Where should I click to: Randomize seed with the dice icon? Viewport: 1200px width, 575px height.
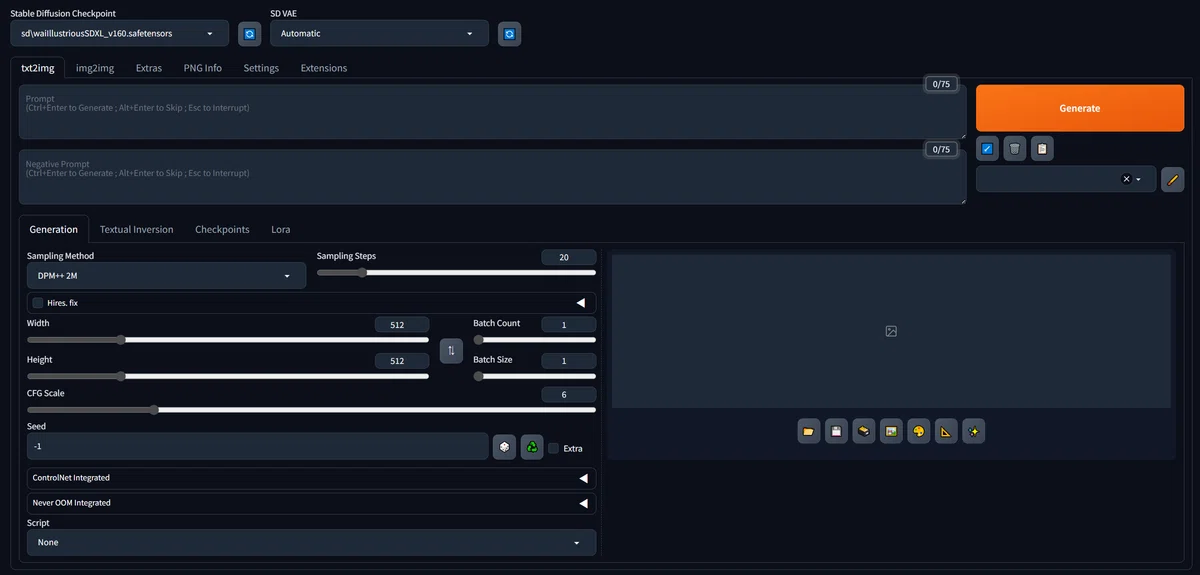point(504,447)
